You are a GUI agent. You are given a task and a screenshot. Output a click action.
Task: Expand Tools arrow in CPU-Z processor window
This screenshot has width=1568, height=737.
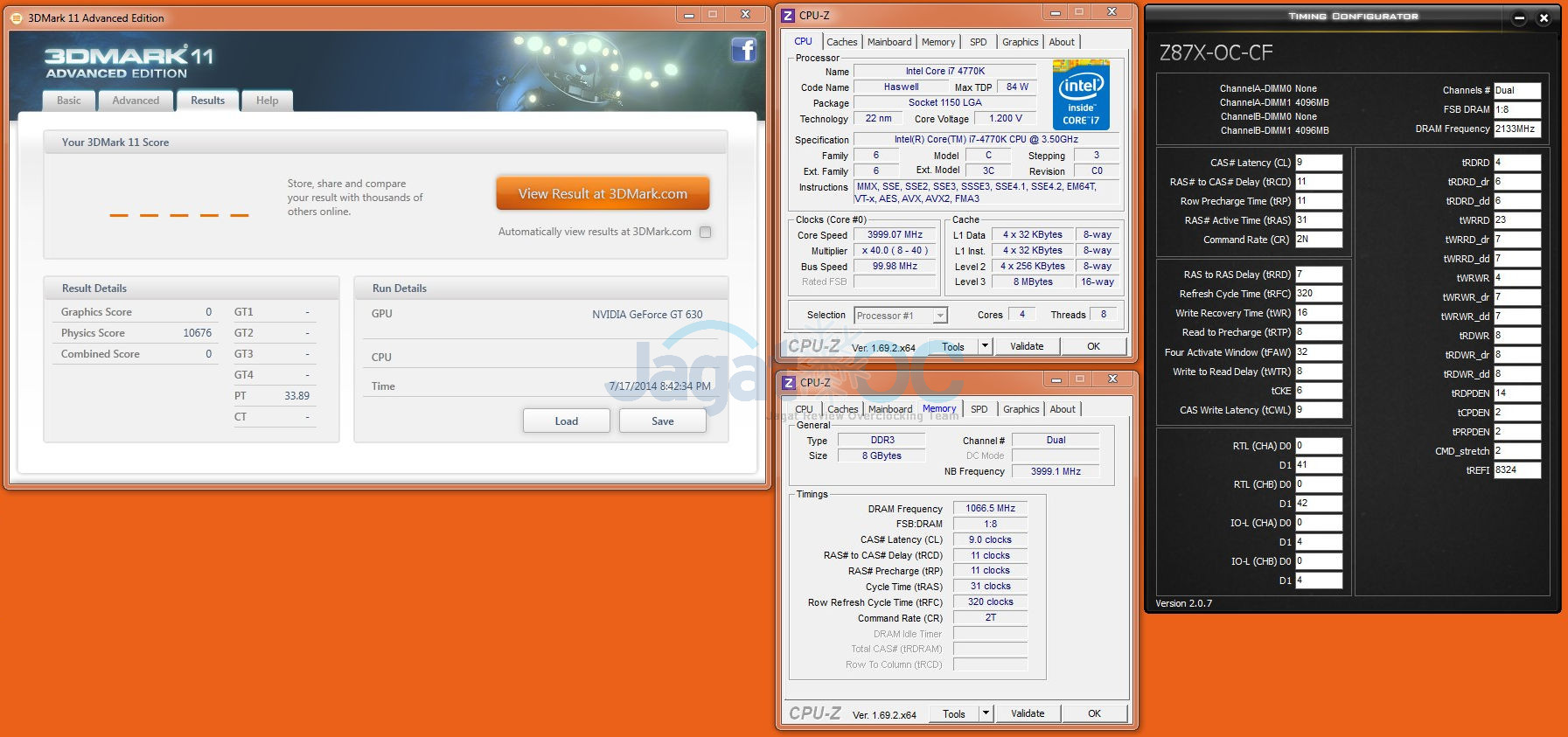(x=985, y=346)
